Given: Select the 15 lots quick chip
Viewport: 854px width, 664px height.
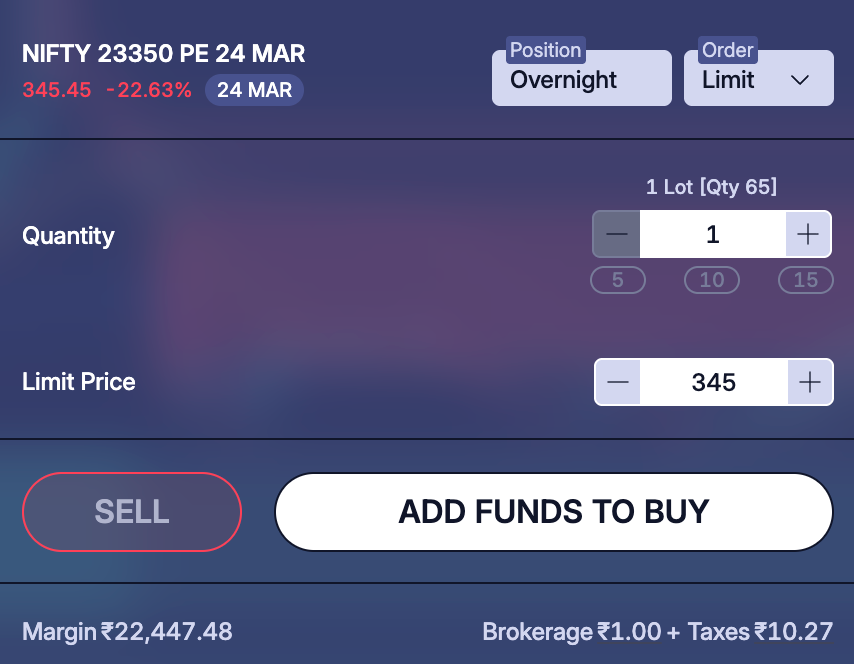Looking at the screenshot, I should point(806,280).
